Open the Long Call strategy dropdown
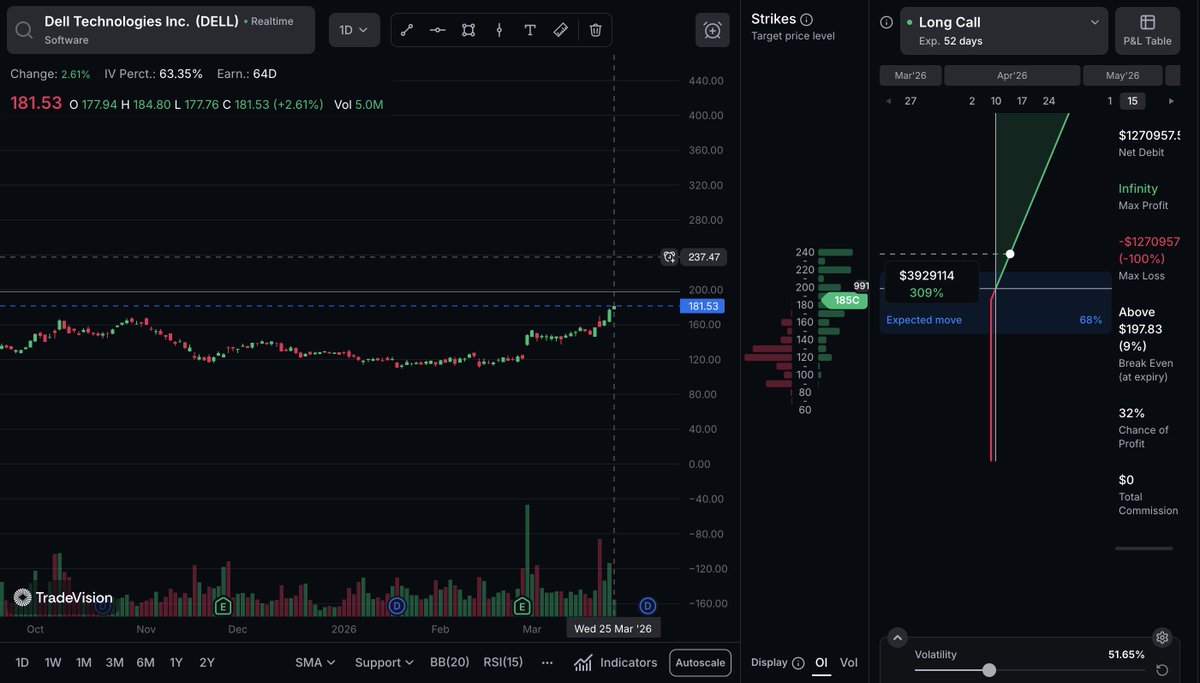1200x683 pixels. pyautogui.click(x=1003, y=30)
